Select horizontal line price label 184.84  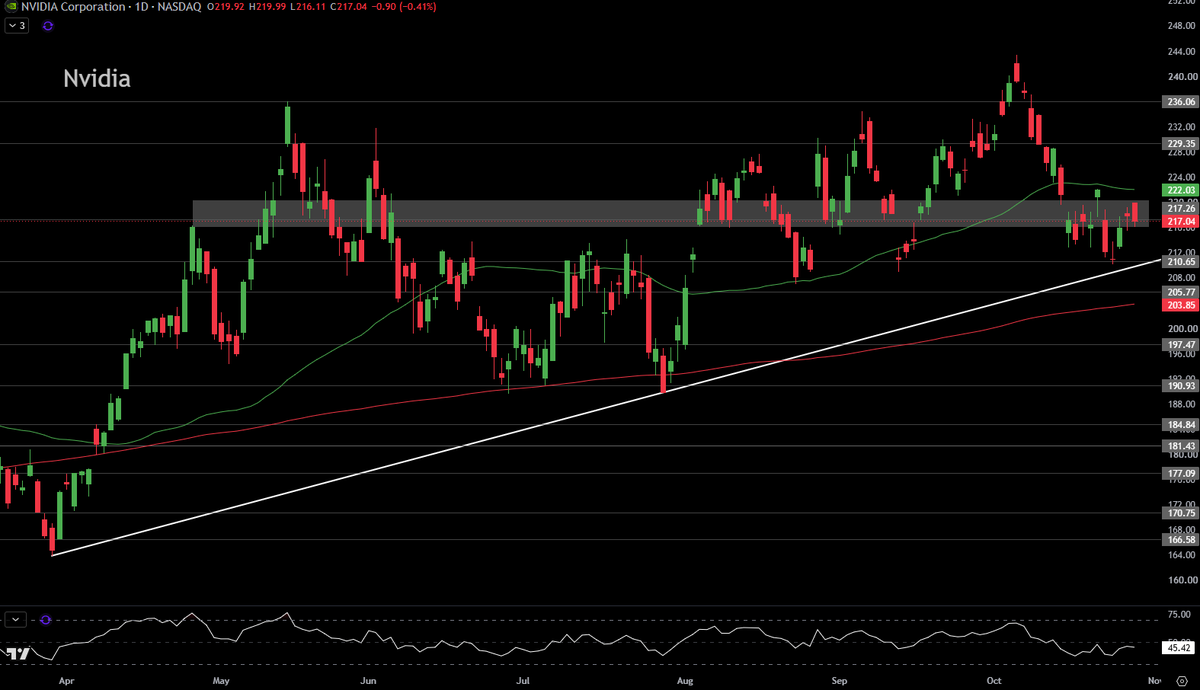click(x=1181, y=424)
